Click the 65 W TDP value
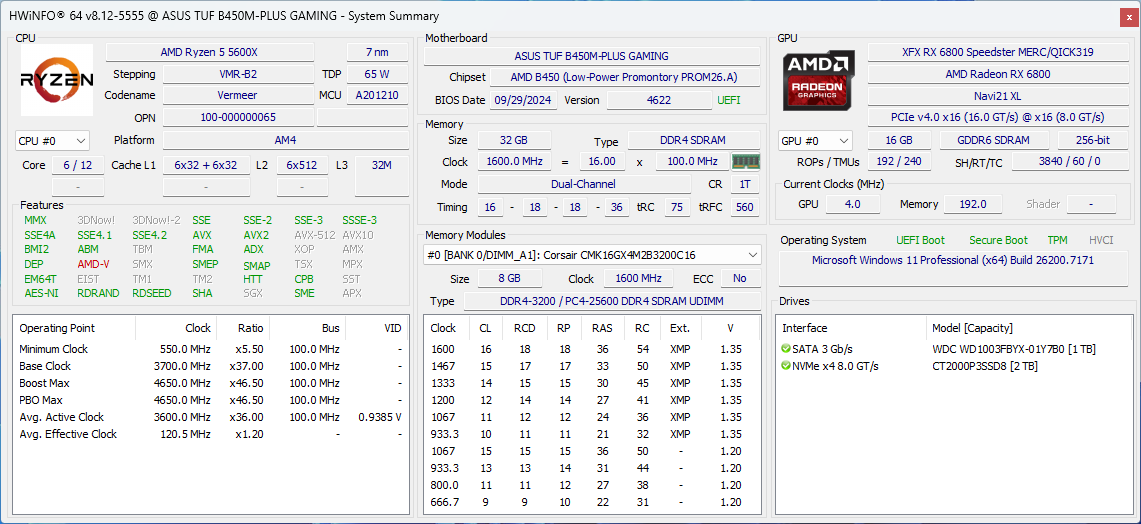 coord(377,74)
